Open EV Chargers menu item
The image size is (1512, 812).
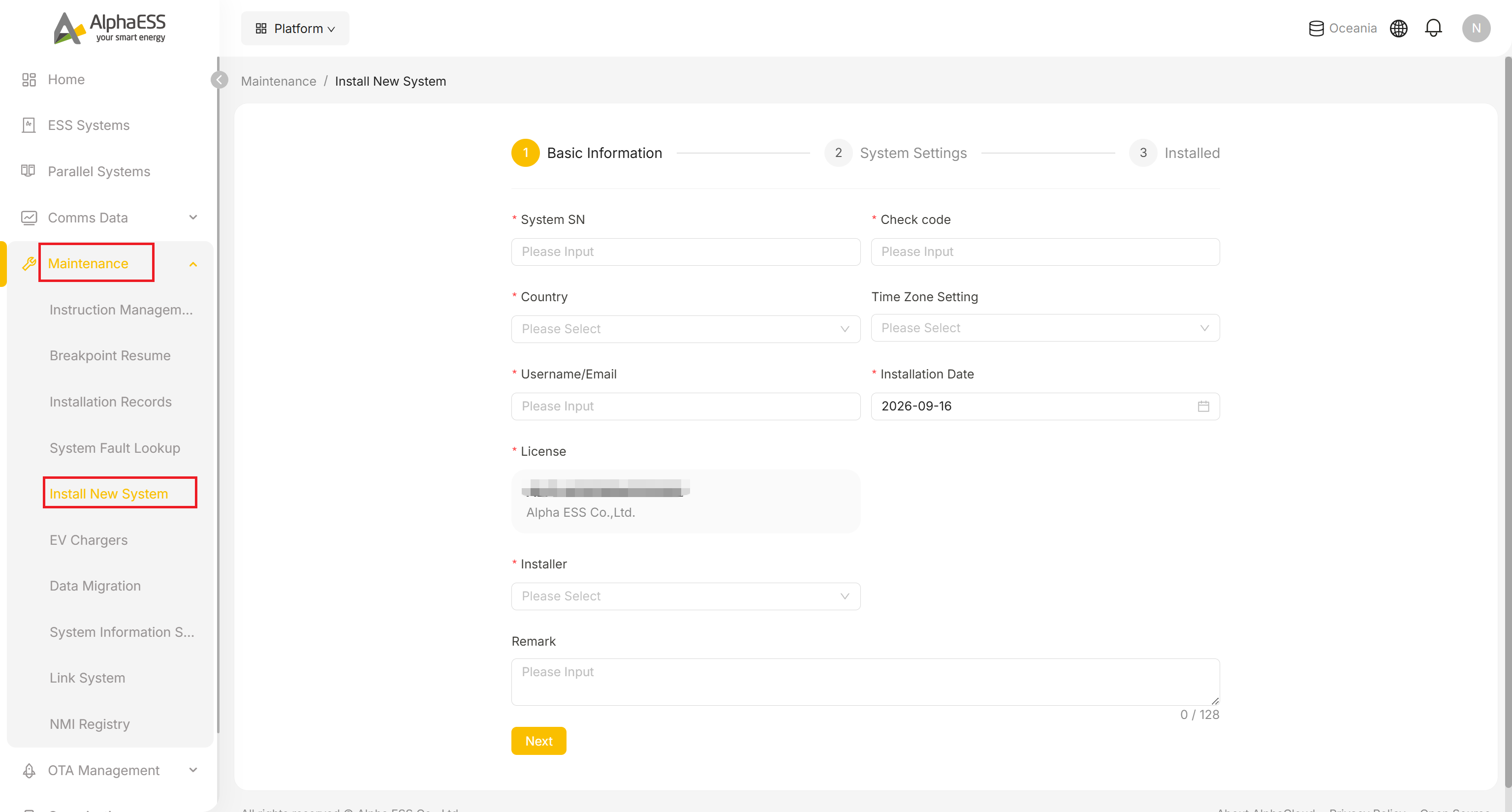click(x=88, y=540)
